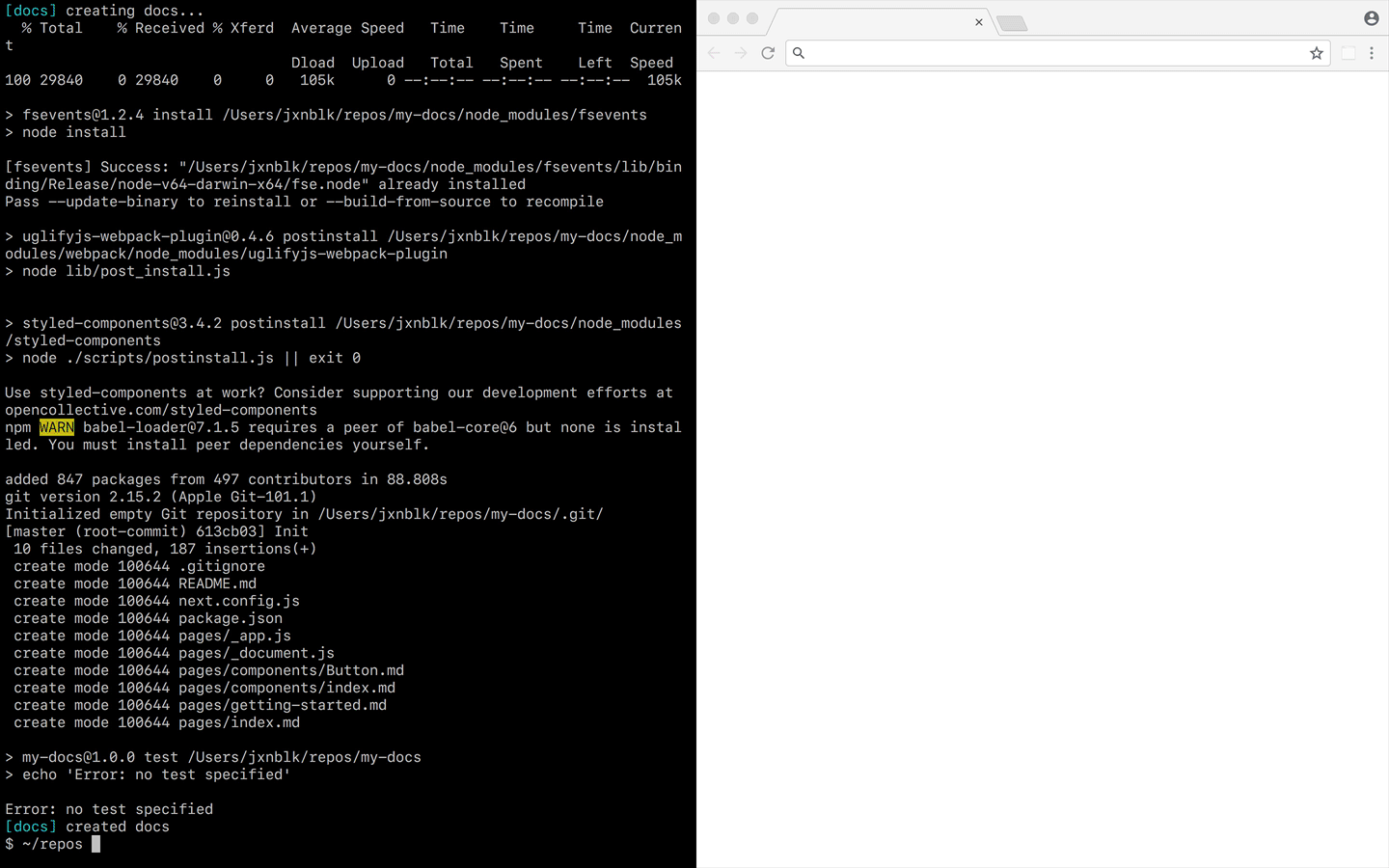Click 'Initialized empty Git repository' line
The image size is (1389, 868).
click(304, 514)
